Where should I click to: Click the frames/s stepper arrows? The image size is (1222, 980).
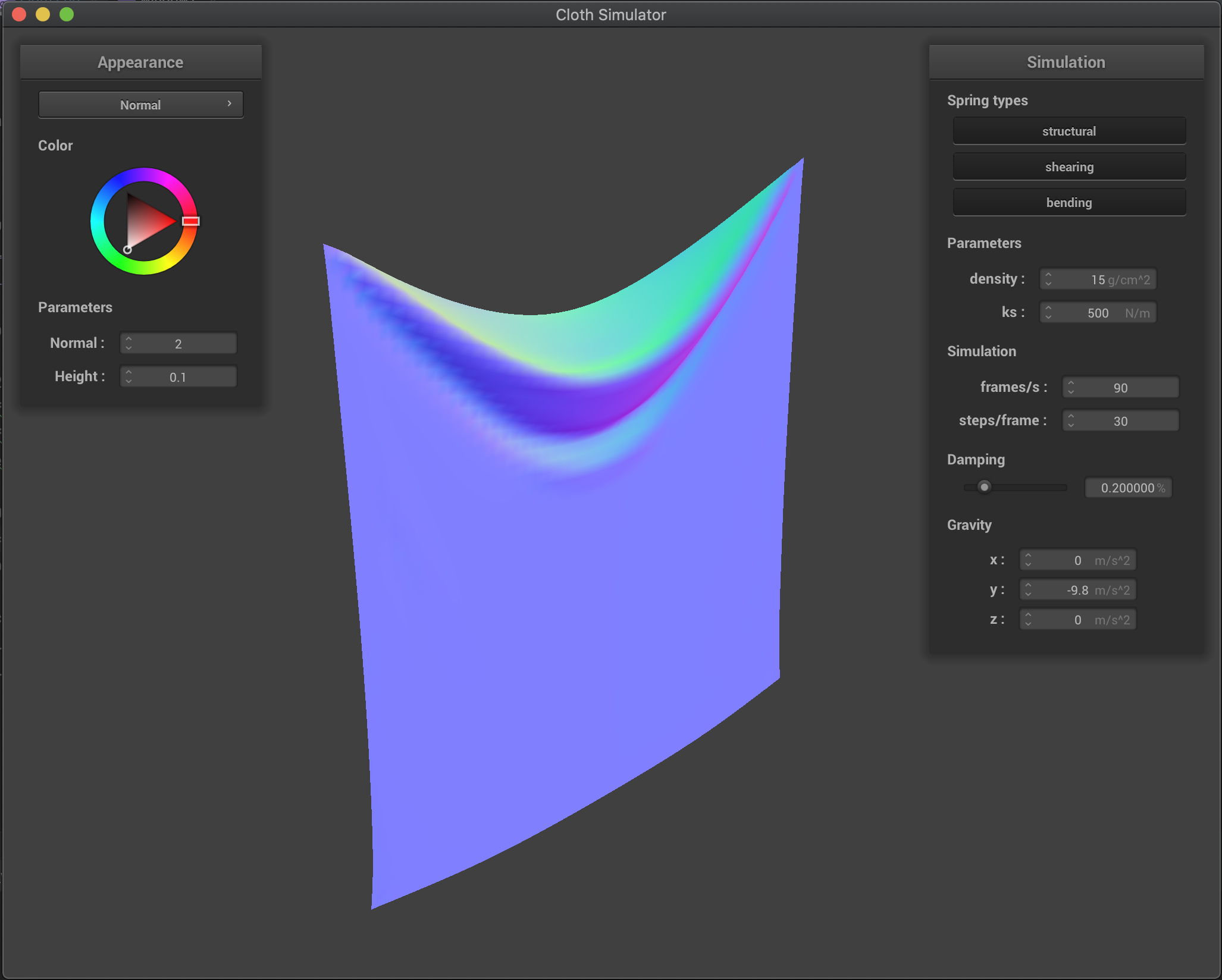(x=1071, y=387)
